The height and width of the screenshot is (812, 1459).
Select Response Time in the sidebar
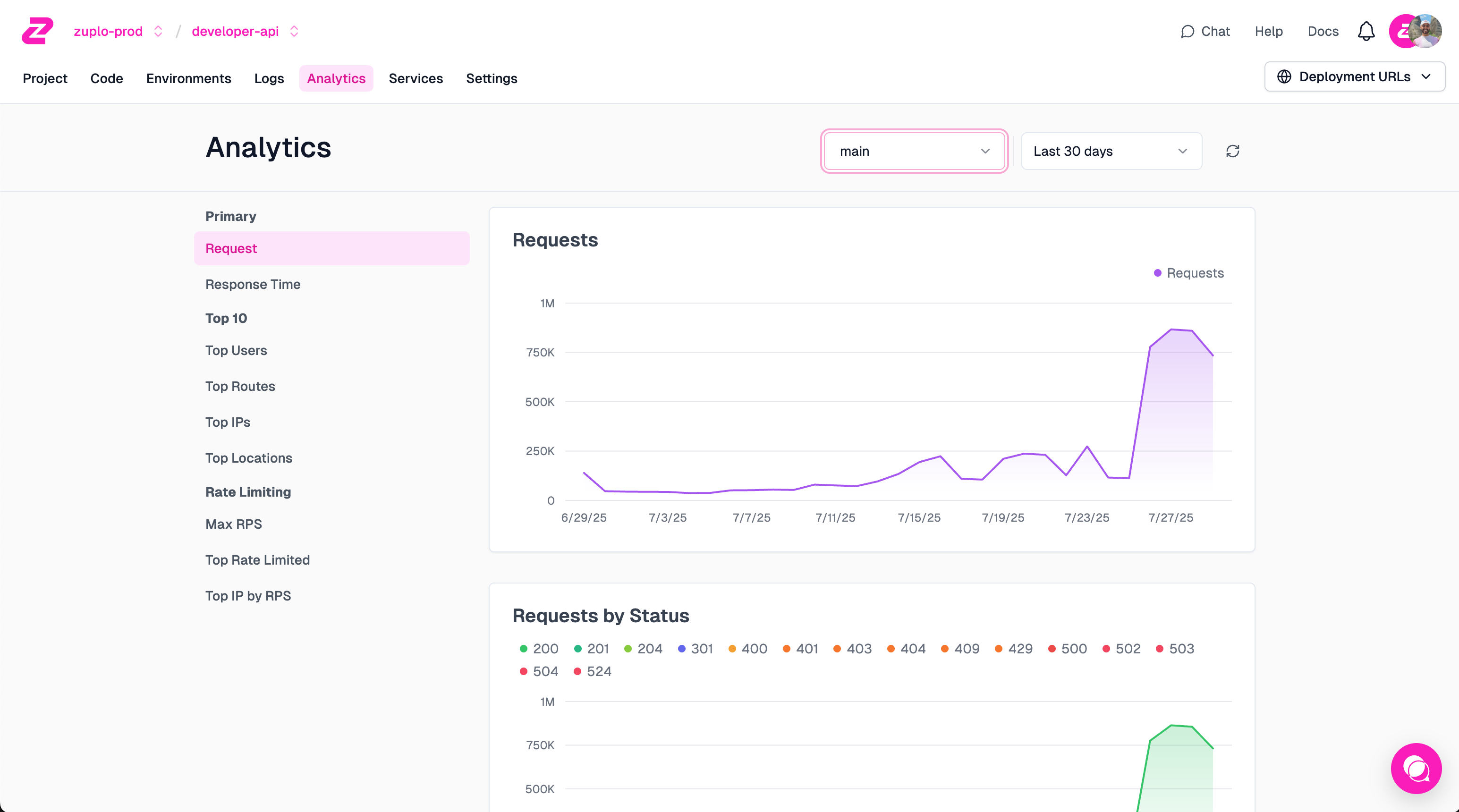coord(253,284)
